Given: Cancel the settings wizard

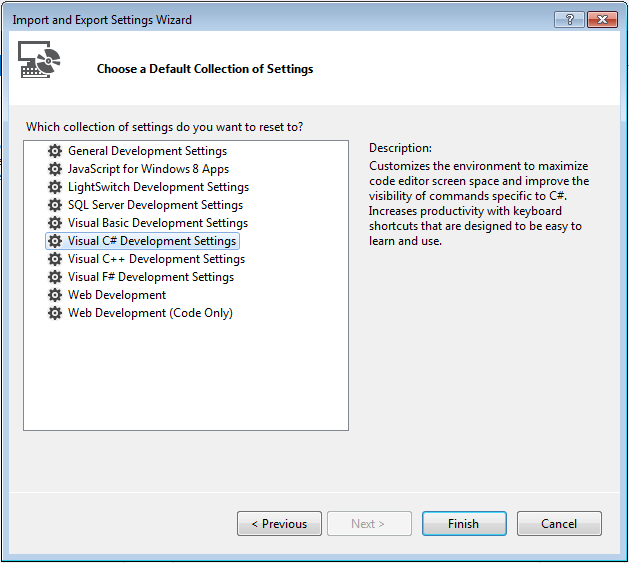Looking at the screenshot, I should [x=559, y=524].
